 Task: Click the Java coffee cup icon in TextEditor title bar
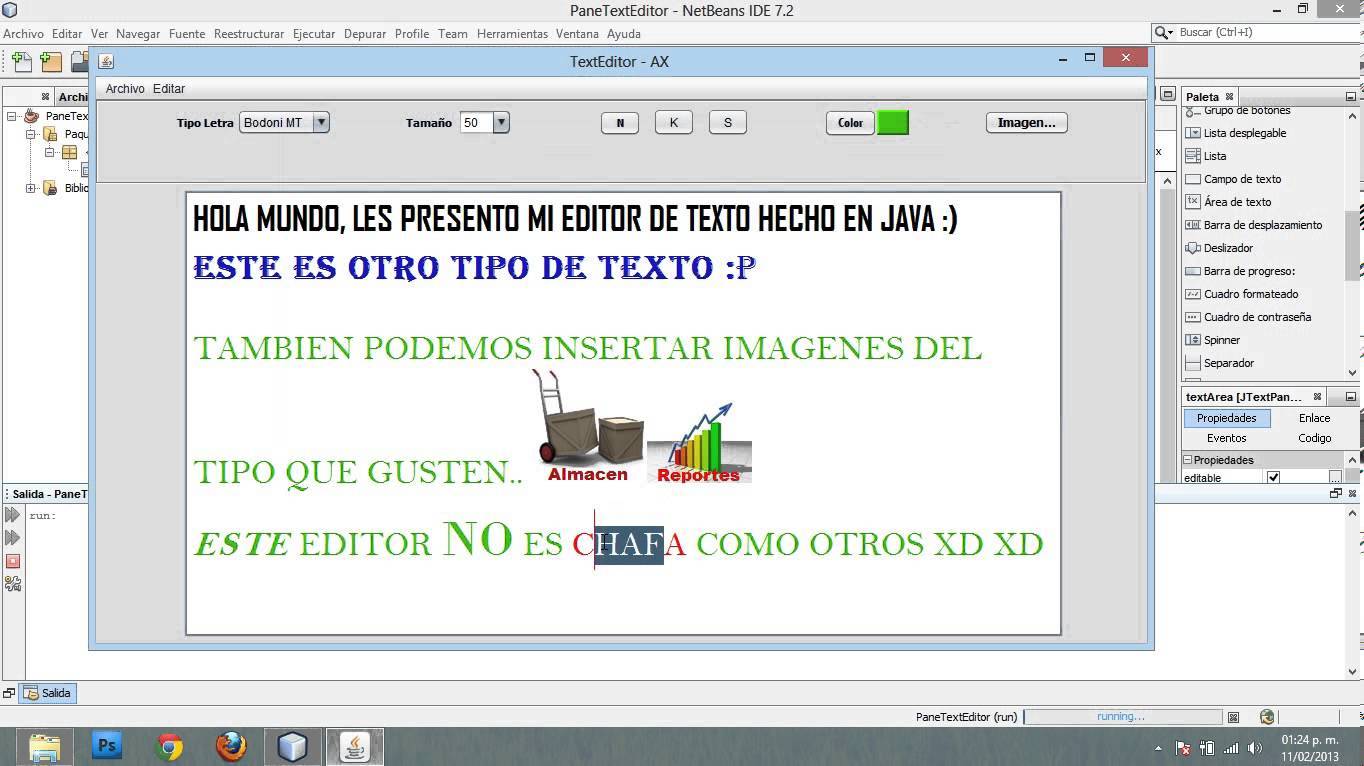click(x=107, y=61)
